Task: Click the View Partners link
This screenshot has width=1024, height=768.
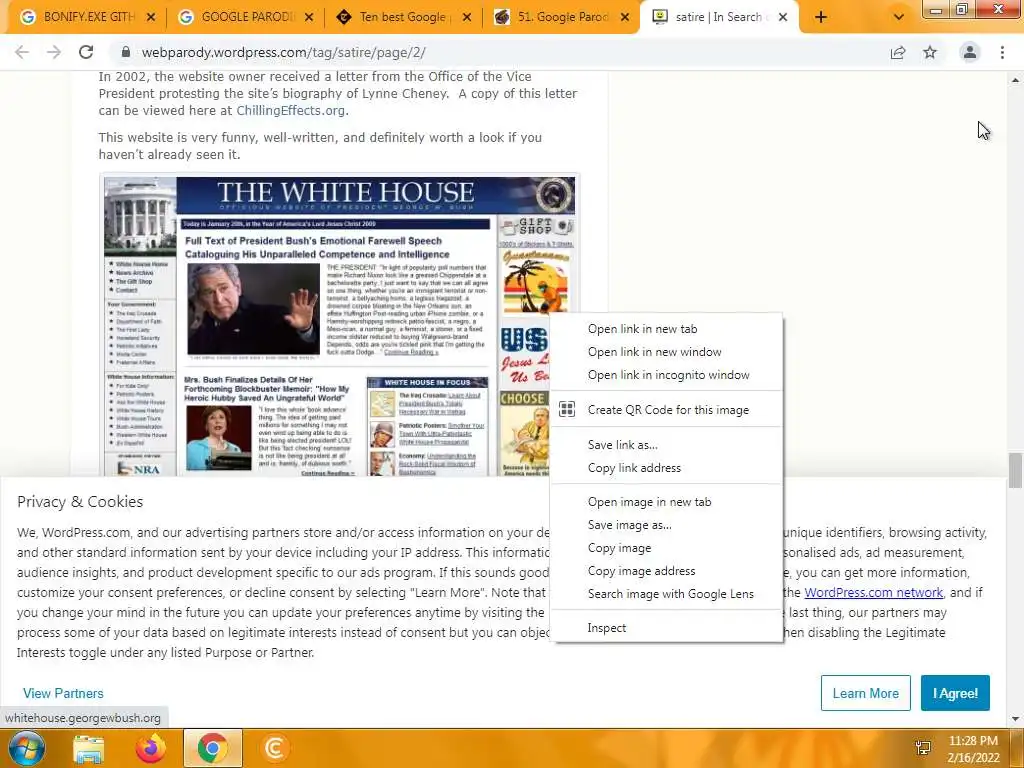Action: pyautogui.click(x=63, y=693)
